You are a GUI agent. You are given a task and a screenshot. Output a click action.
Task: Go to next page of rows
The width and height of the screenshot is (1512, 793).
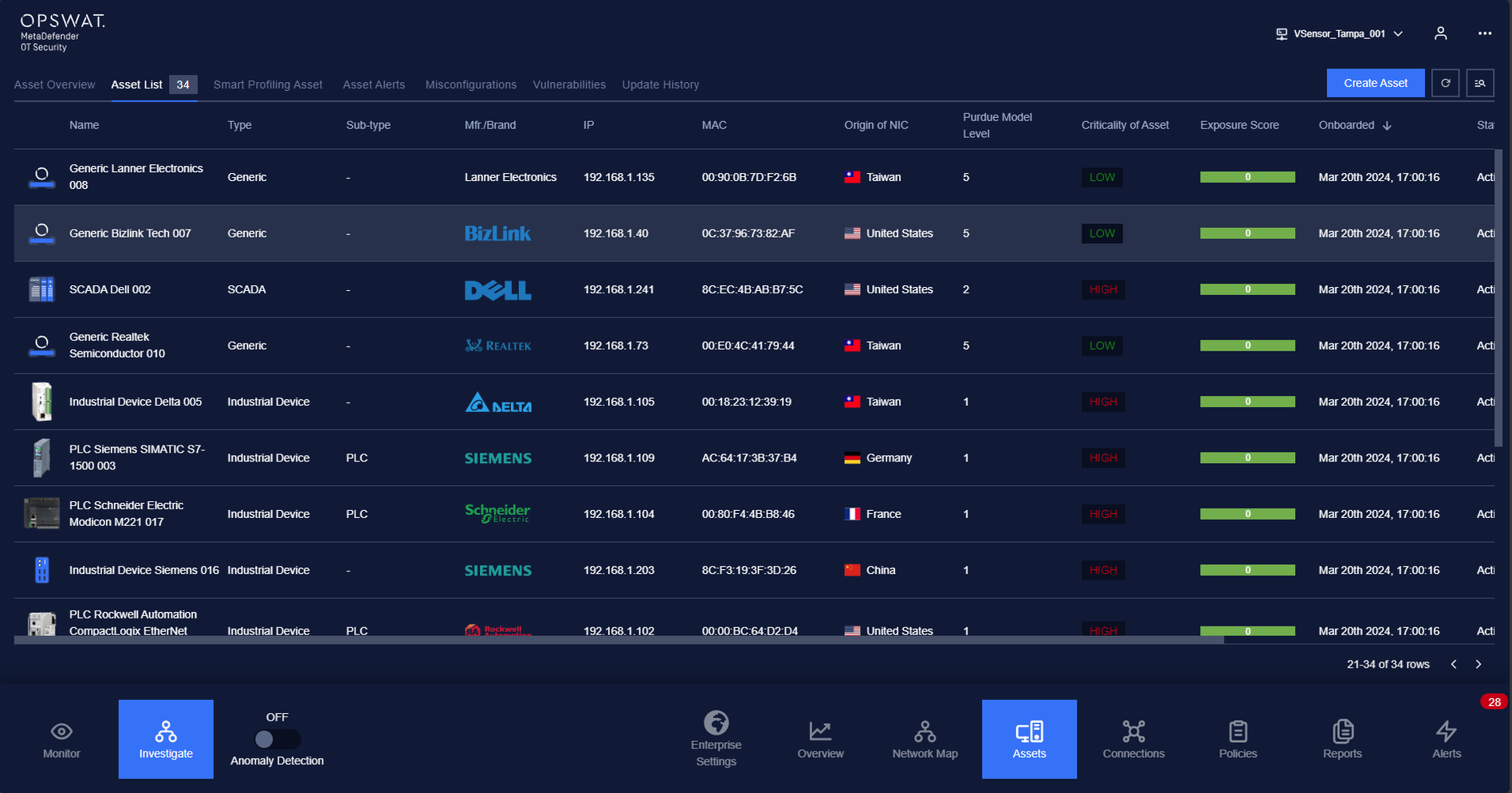click(x=1479, y=664)
